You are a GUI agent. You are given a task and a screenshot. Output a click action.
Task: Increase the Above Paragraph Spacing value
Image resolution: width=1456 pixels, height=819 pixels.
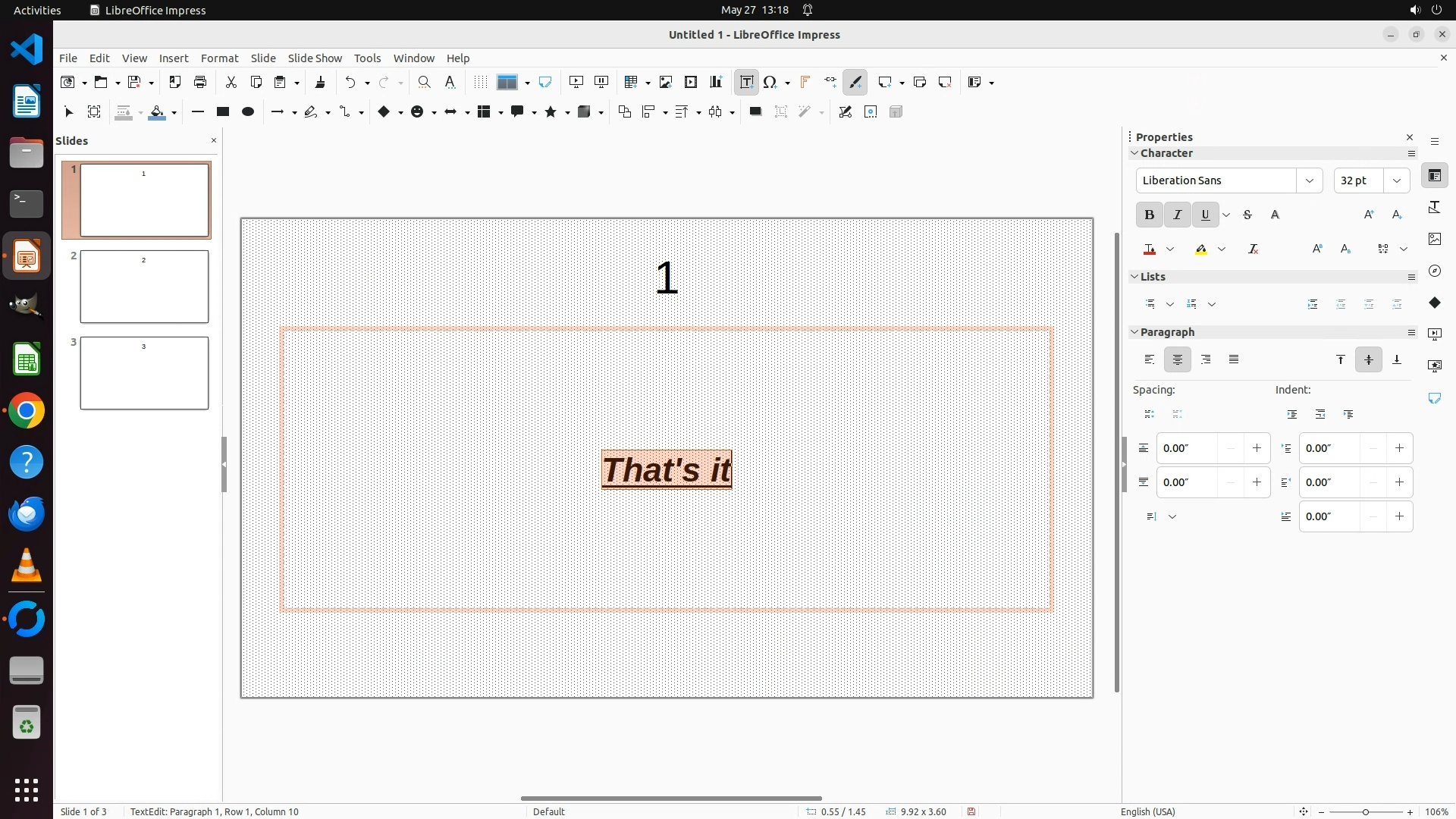(x=1257, y=448)
